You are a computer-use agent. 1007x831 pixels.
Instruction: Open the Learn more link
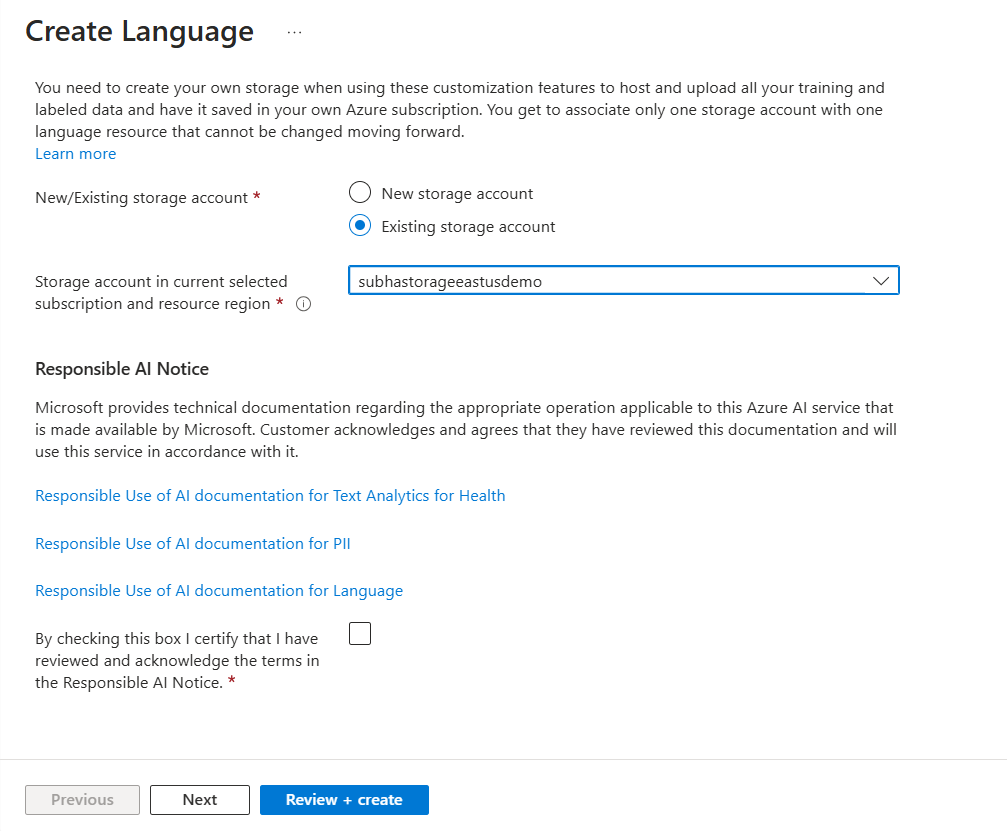click(75, 154)
